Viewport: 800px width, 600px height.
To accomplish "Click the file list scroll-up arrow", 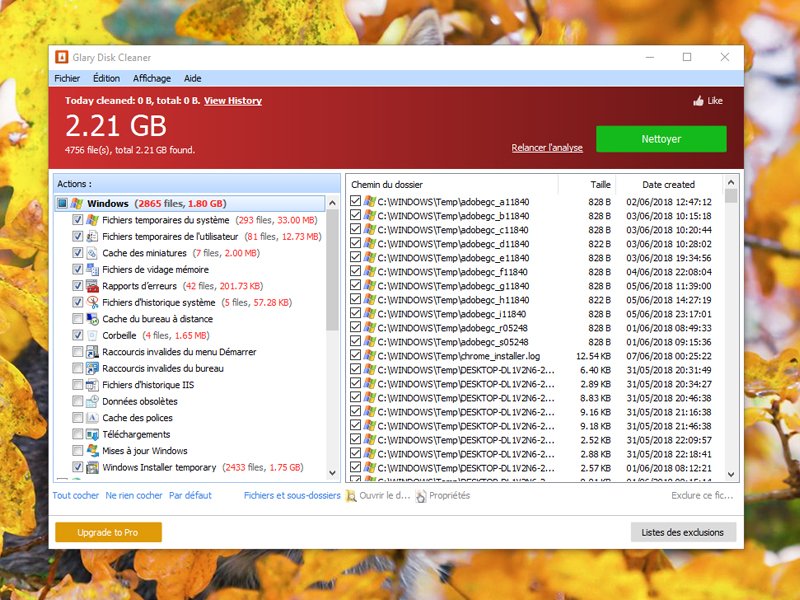I will pos(731,182).
